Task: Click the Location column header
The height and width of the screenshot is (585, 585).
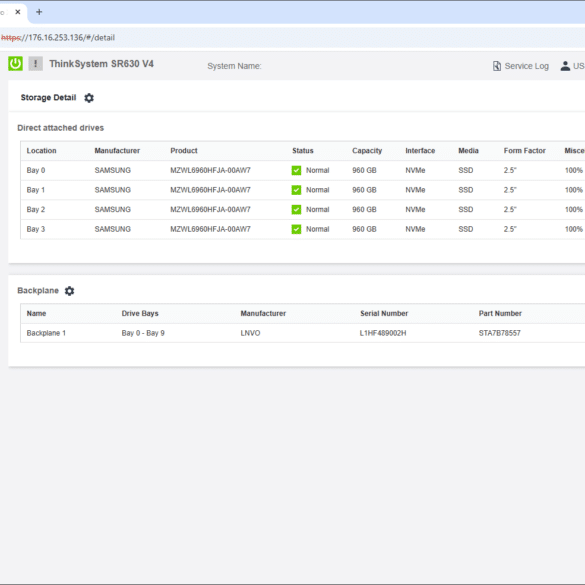Action: [x=41, y=151]
